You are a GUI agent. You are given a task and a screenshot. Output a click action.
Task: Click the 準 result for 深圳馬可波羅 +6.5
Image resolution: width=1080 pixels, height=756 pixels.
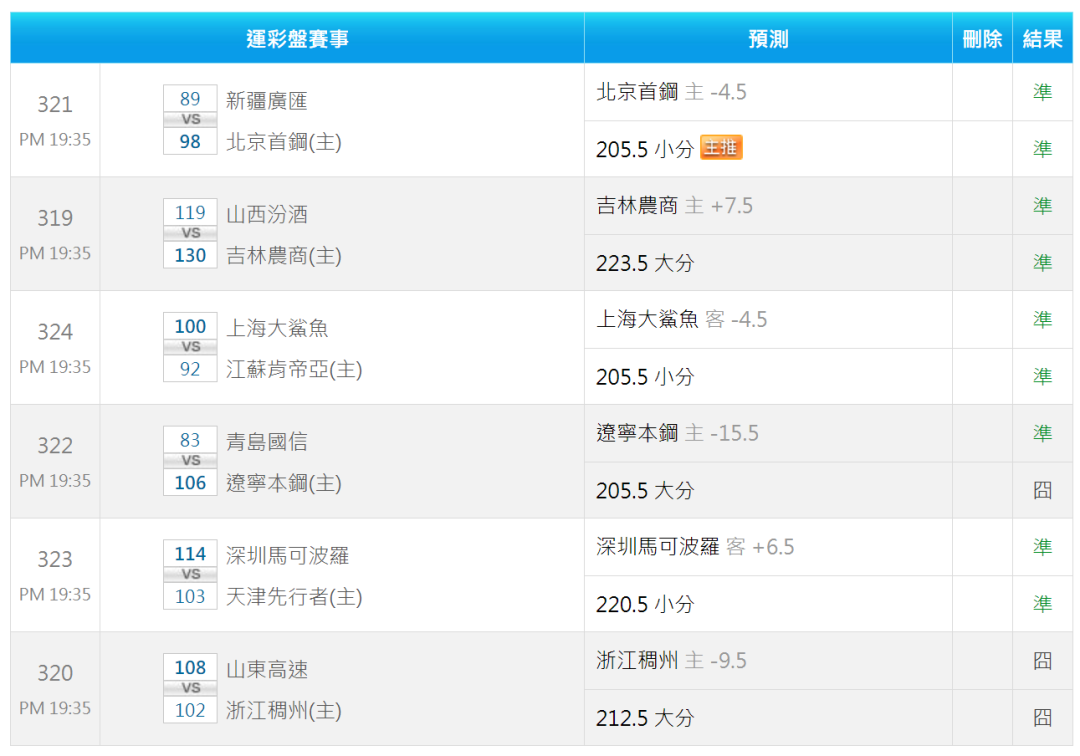1042,546
